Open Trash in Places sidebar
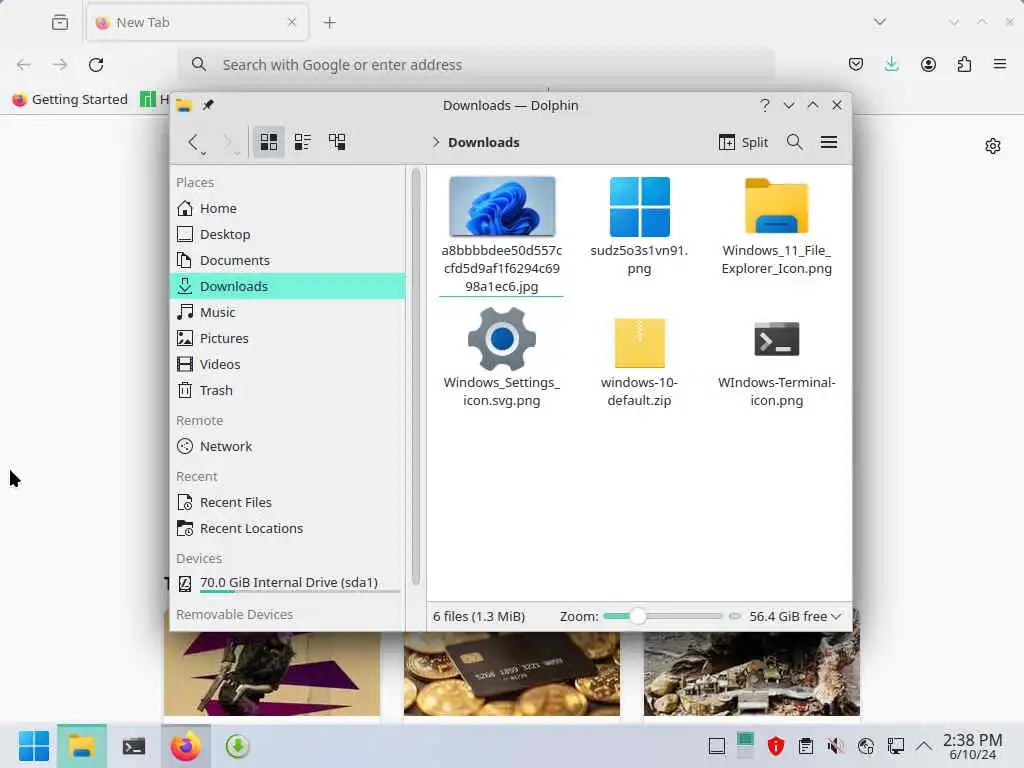Image resolution: width=1024 pixels, height=768 pixels. click(x=287, y=391)
